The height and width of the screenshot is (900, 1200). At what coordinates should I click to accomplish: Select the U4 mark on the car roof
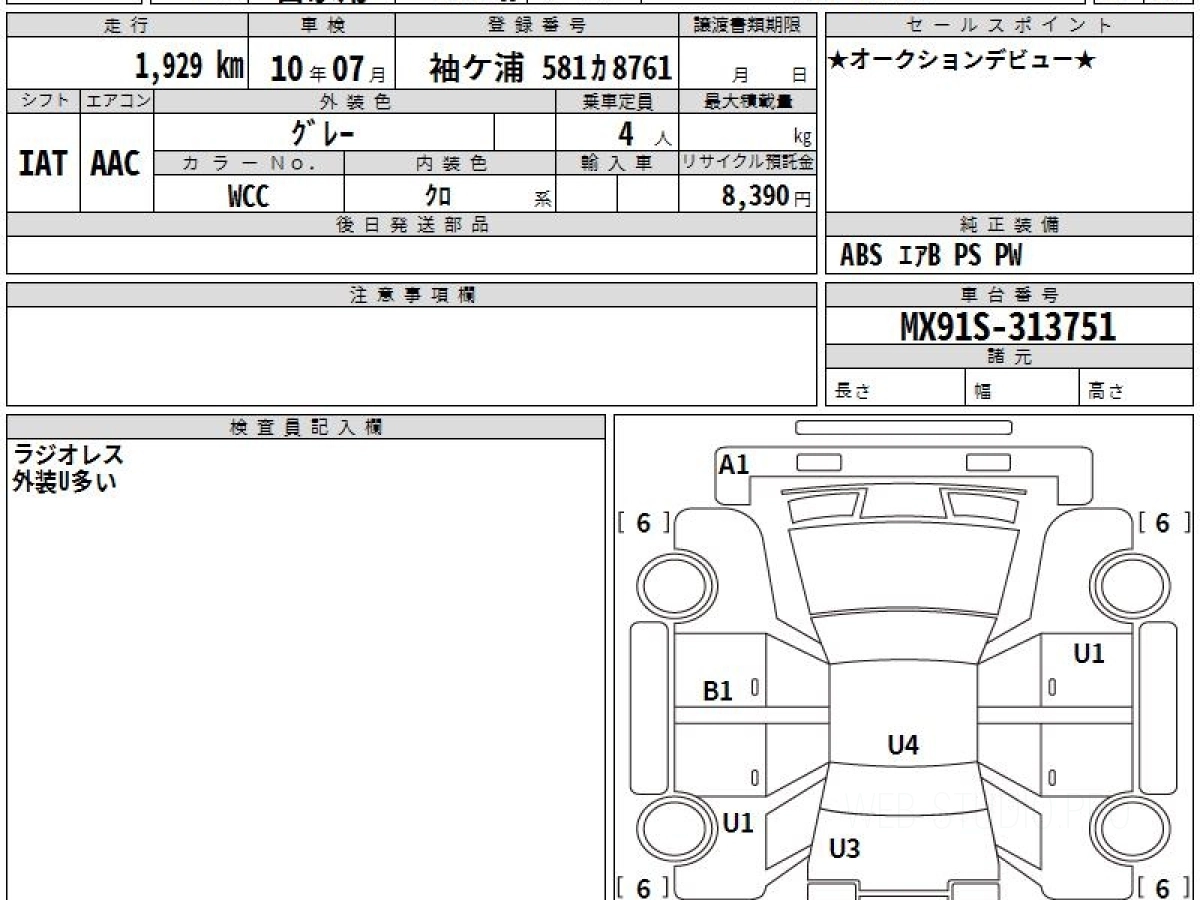(903, 744)
